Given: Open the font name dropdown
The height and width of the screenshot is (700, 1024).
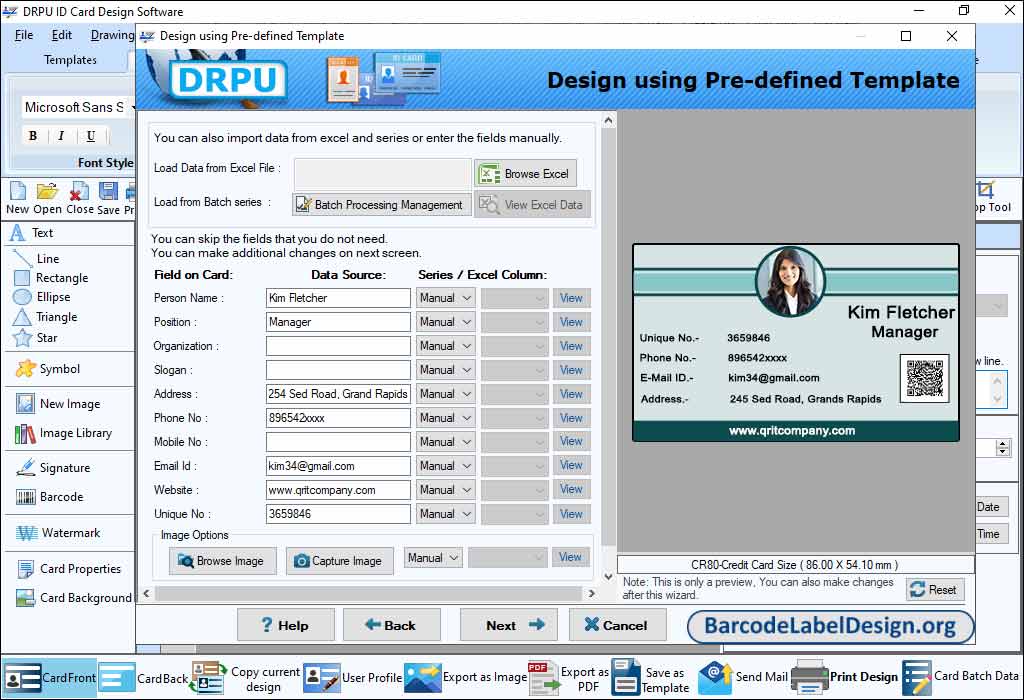Looking at the screenshot, I should coord(133,107).
